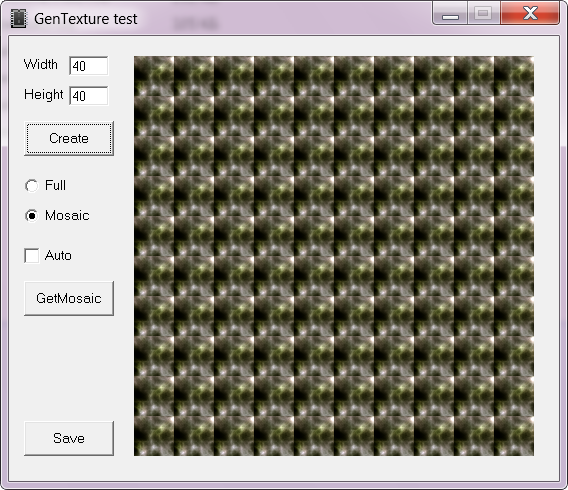Click the GenTexture test title bar text
The height and width of the screenshot is (490, 568).
(85, 19)
